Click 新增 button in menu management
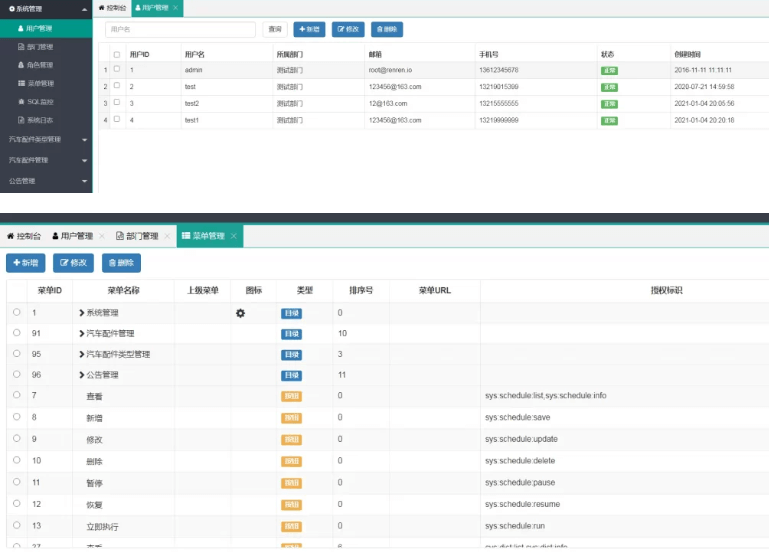The image size is (769, 552). (x=26, y=263)
